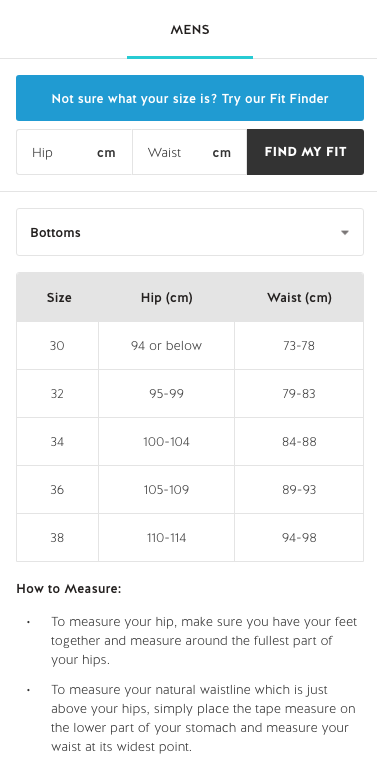
Task: Focus the Hip measurement input field
Action: (74, 152)
